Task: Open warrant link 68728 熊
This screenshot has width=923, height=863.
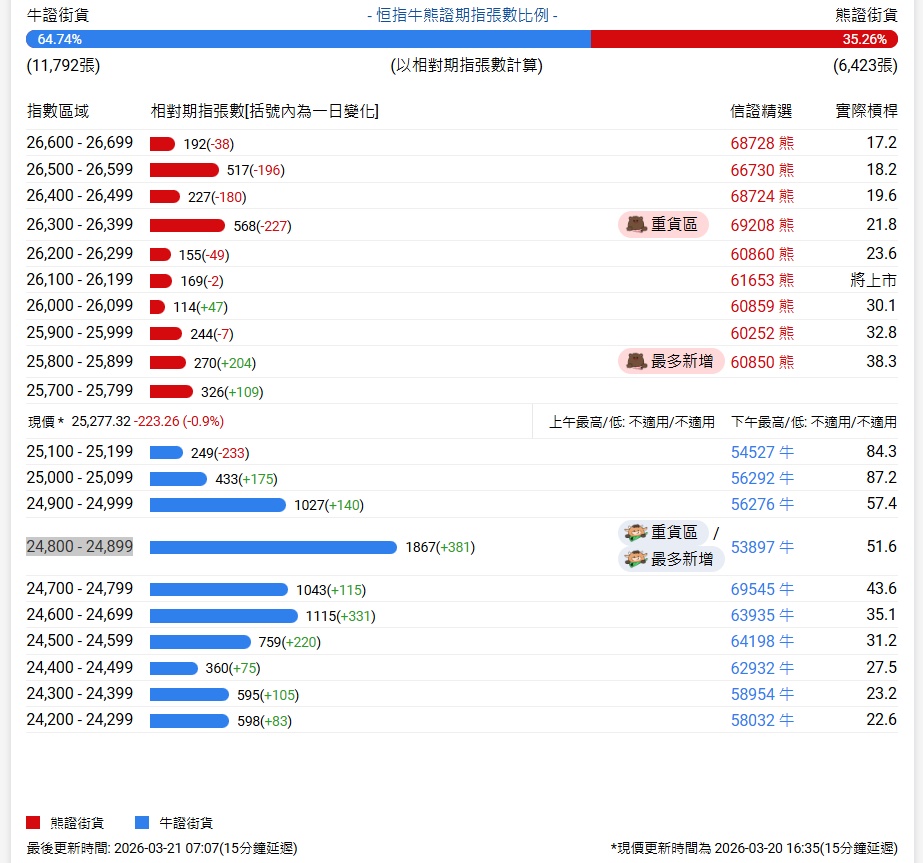Action: pyautogui.click(x=762, y=143)
